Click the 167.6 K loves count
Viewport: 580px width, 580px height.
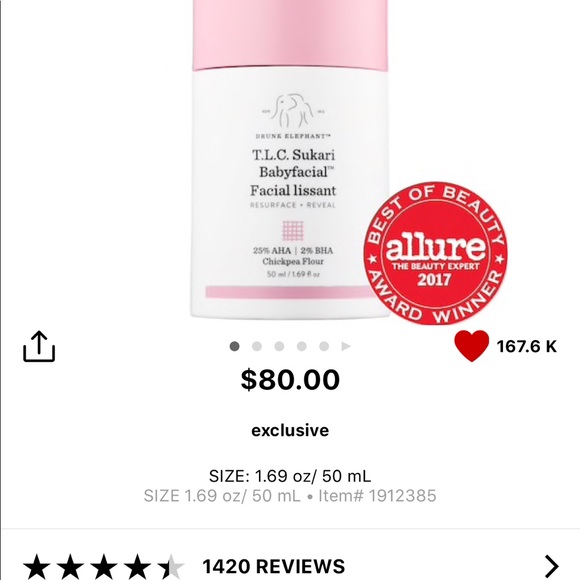(527, 346)
